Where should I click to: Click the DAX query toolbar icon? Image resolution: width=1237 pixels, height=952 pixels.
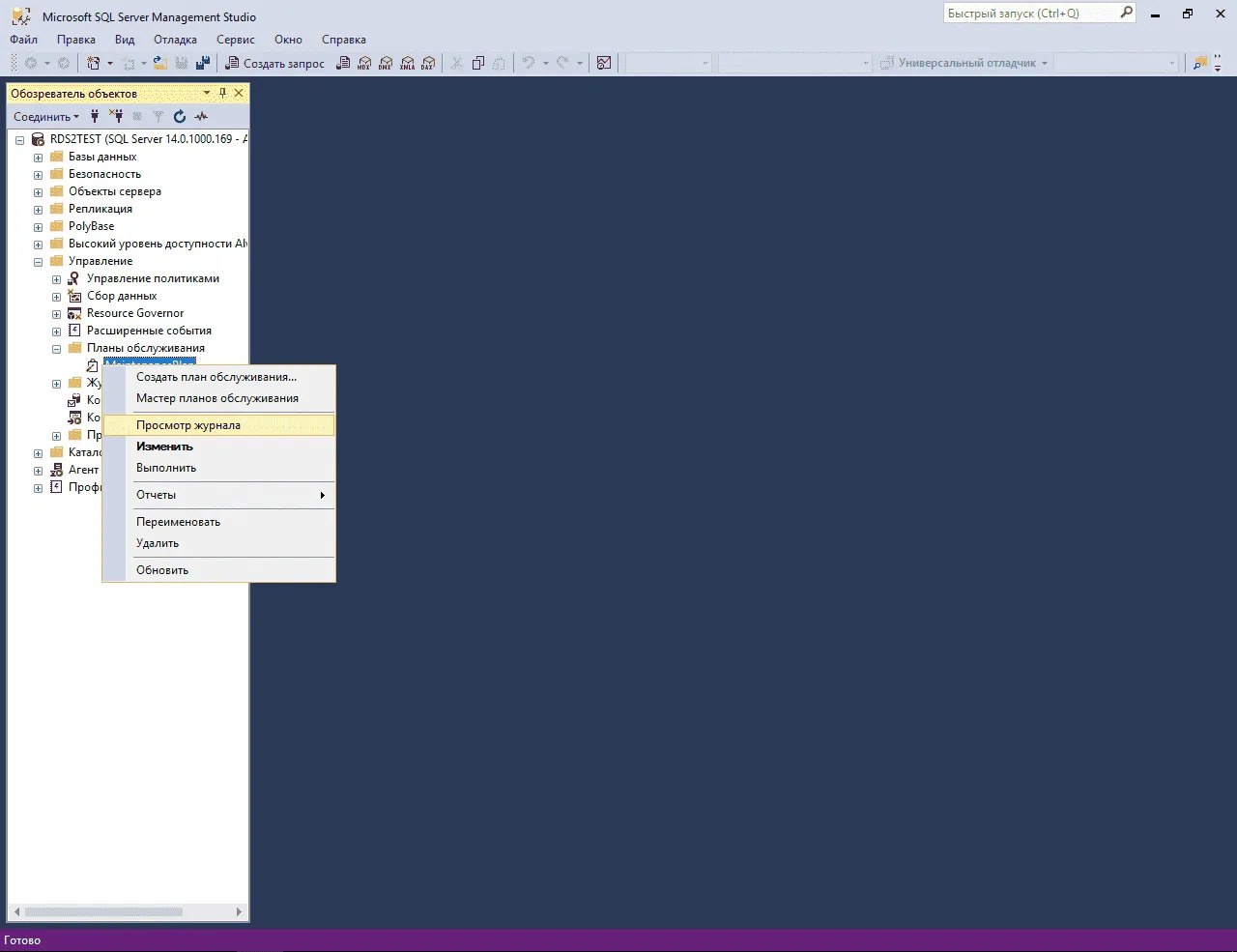428,64
